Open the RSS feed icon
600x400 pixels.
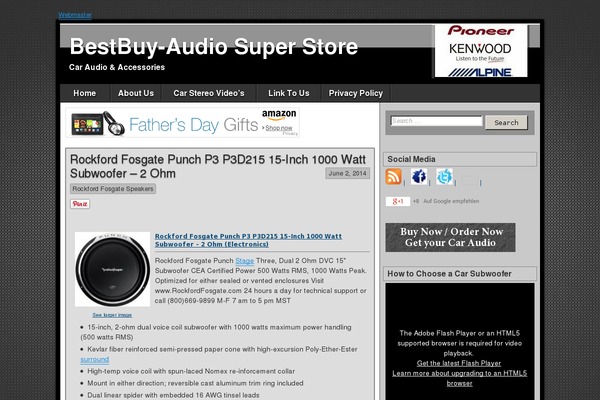[x=393, y=177]
